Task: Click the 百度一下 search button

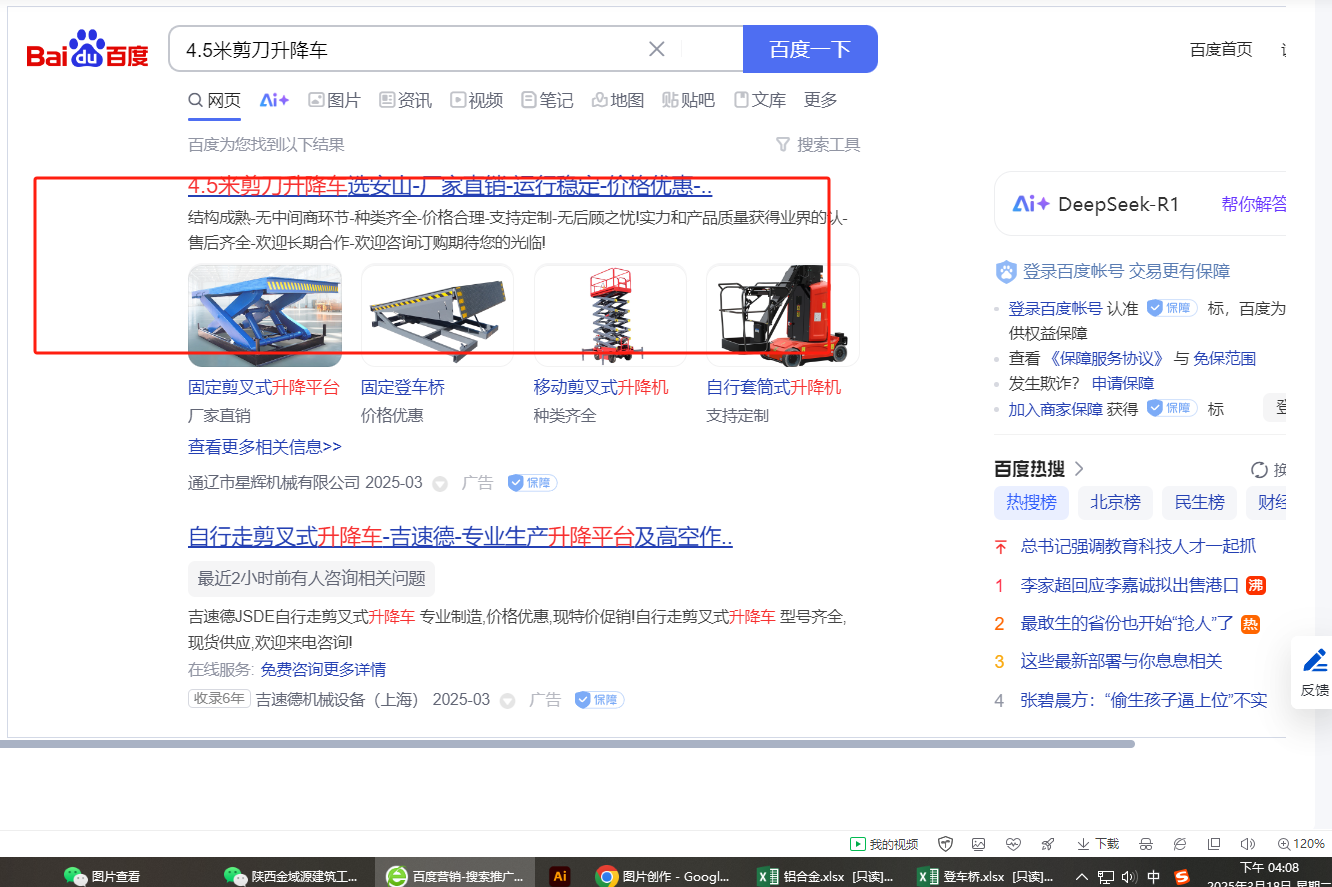Action: (810, 49)
